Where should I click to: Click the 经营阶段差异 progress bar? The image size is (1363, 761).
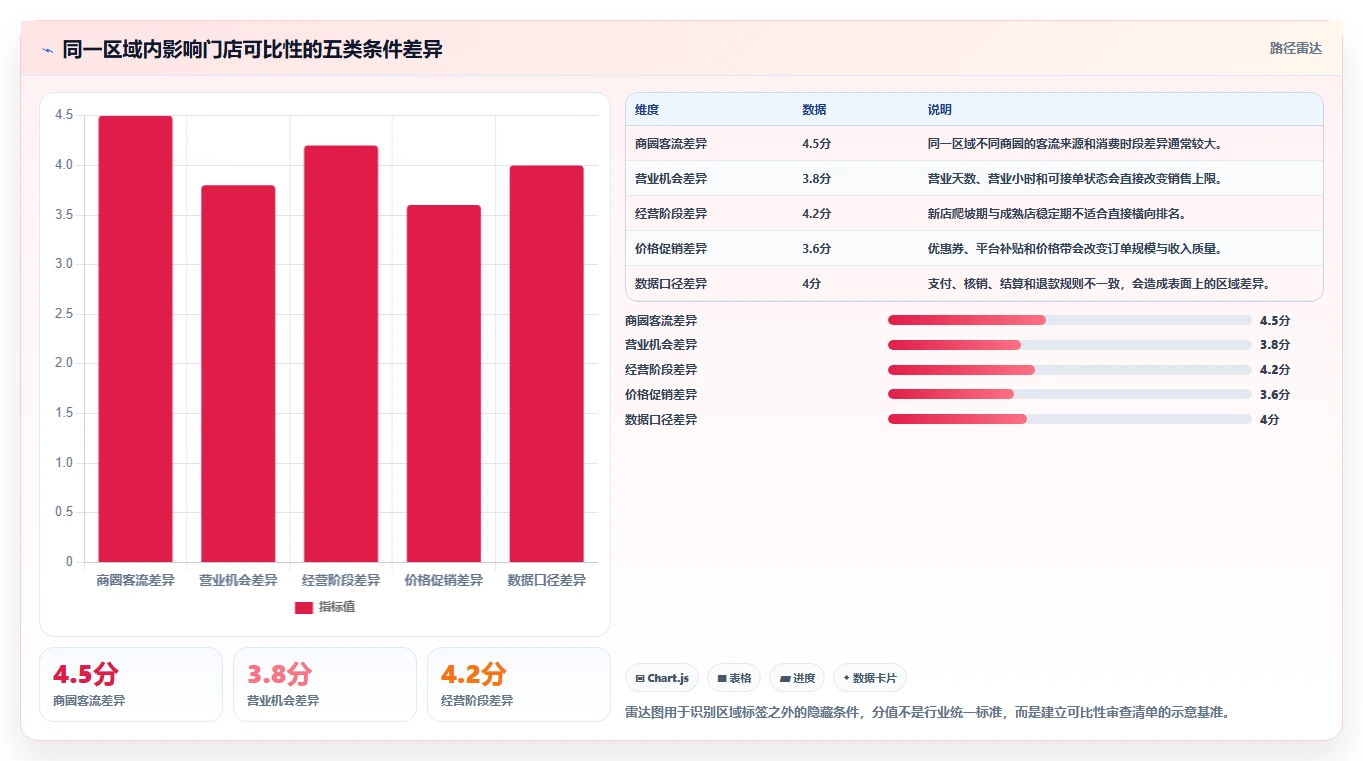click(x=1070, y=370)
